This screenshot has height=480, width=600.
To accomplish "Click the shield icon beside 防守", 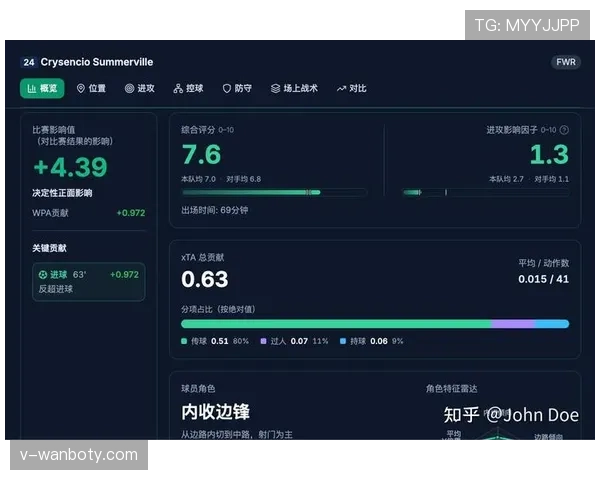I will 227,88.
